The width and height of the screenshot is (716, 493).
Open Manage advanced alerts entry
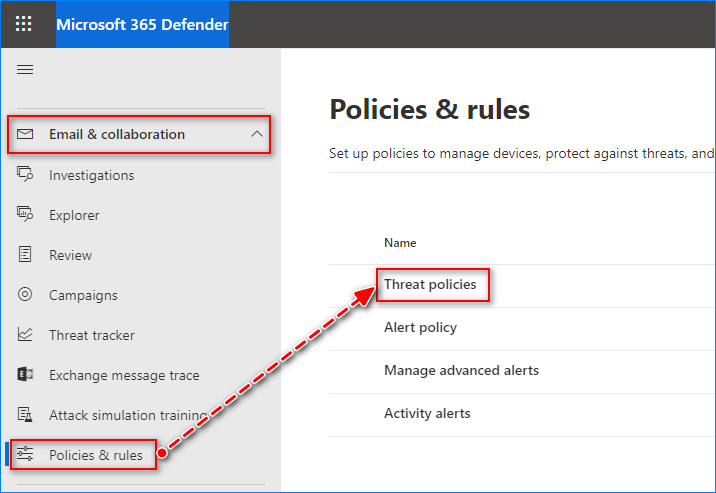(461, 370)
